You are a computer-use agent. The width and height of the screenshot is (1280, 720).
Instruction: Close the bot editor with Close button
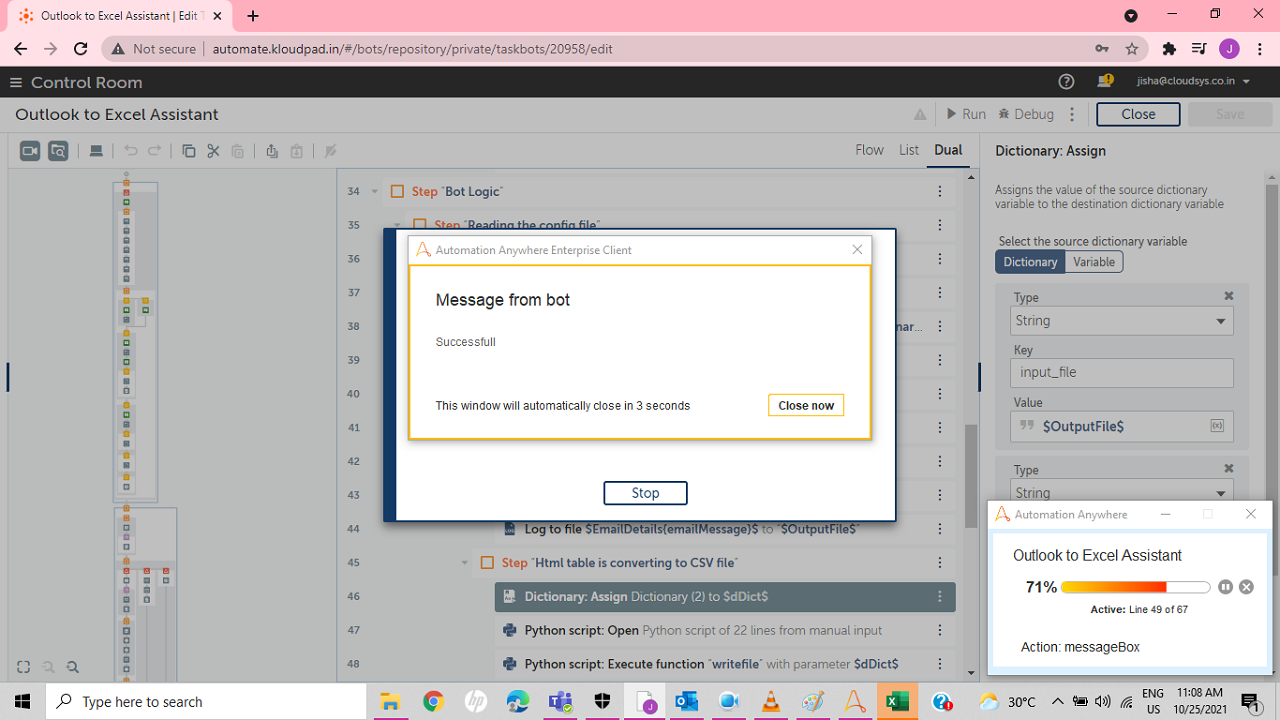(1138, 114)
